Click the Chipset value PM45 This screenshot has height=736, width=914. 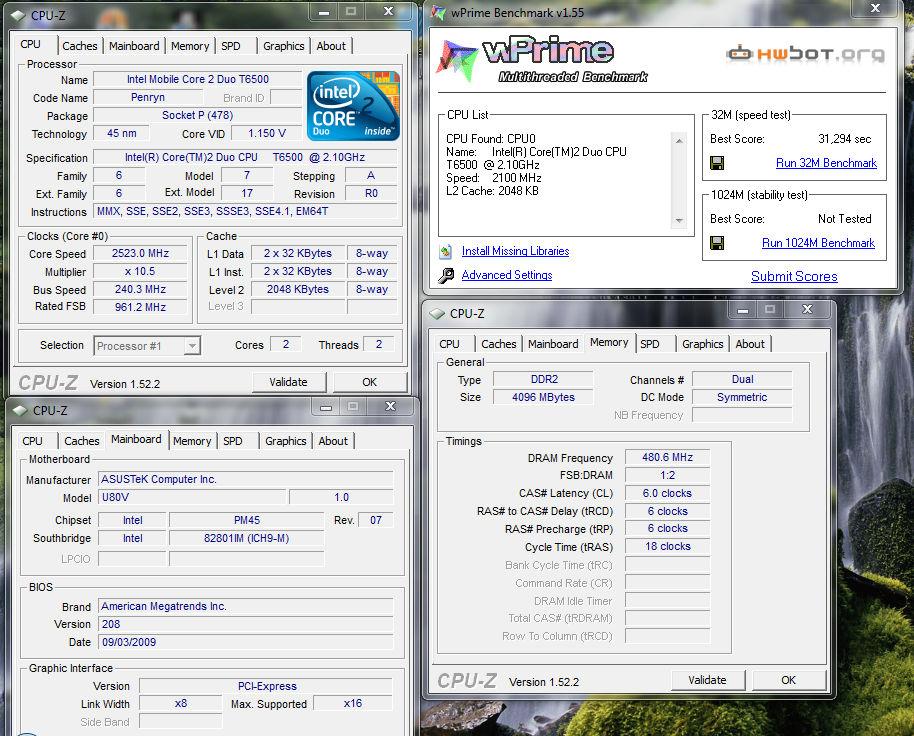pos(247,520)
